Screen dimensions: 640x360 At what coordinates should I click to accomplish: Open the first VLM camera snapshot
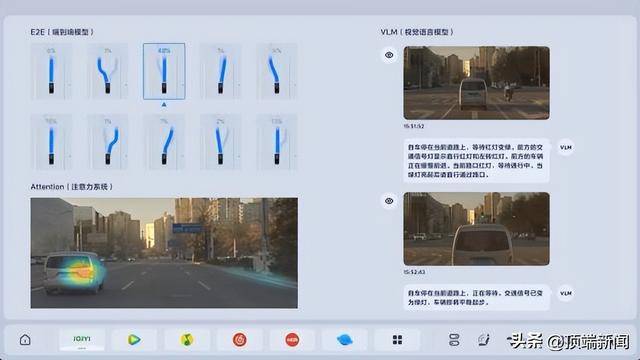(476, 83)
